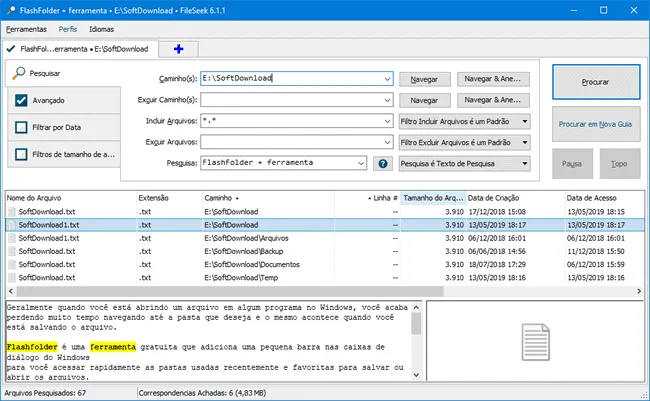The height and width of the screenshot is (401, 650).
Task: Click Navegar button next to Caminho(s)
Action: pos(424,79)
